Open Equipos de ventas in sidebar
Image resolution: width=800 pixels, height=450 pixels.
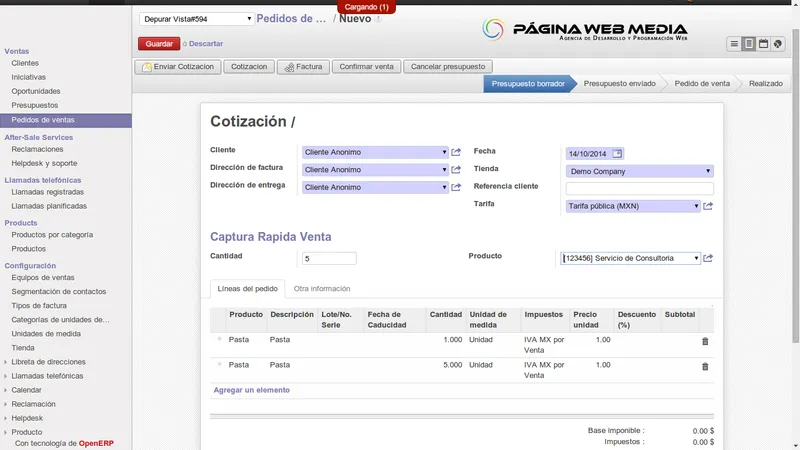coord(43,278)
